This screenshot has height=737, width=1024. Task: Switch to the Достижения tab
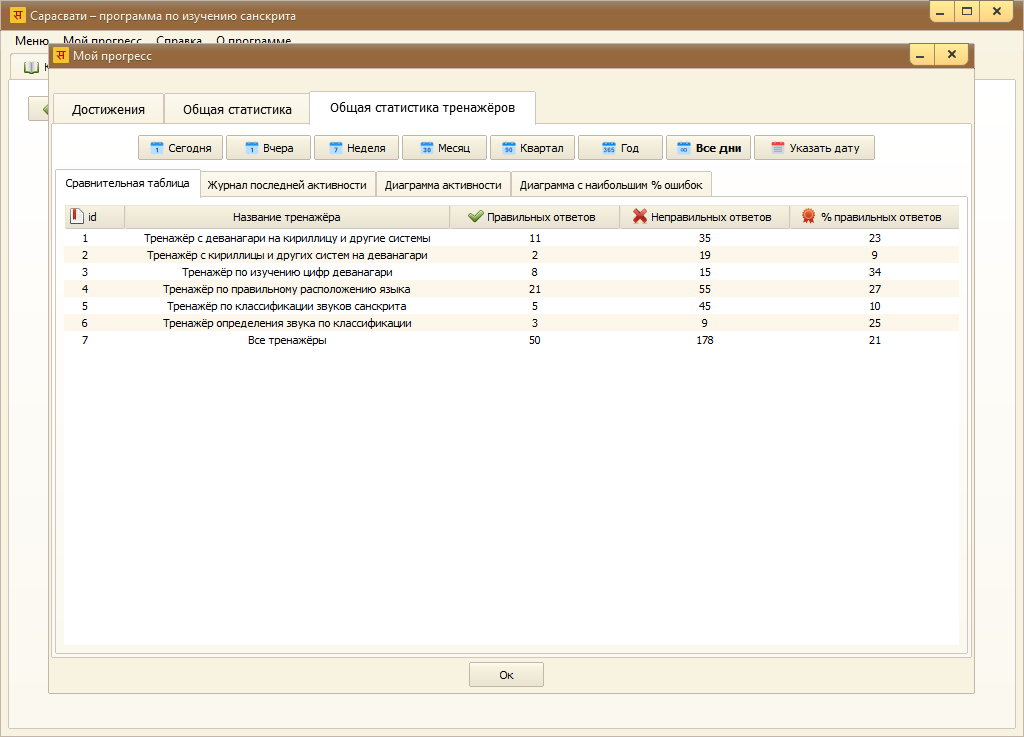108,109
